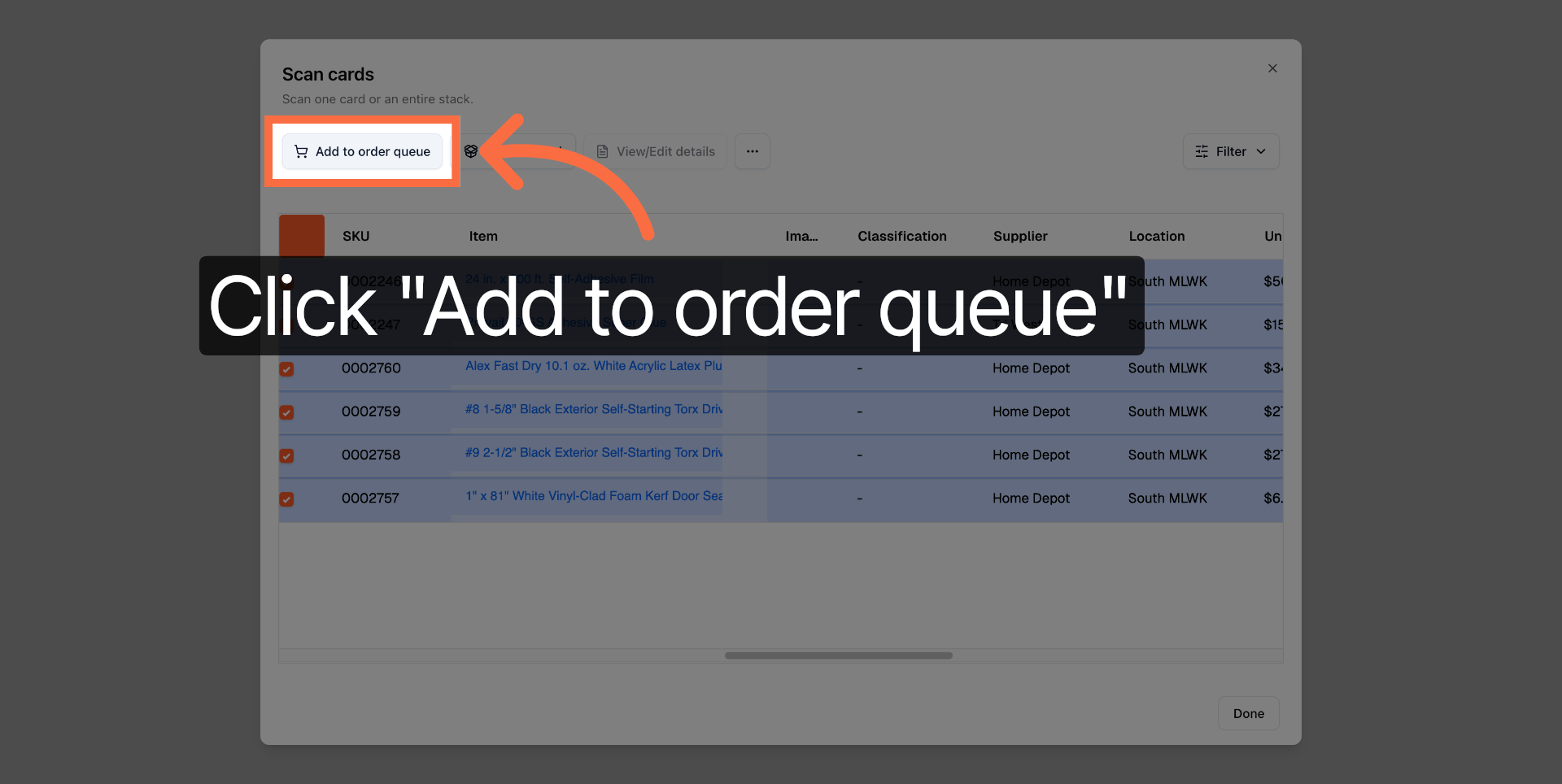Open the #8 1-5/8" Black Exterior Torx item

[594, 409]
